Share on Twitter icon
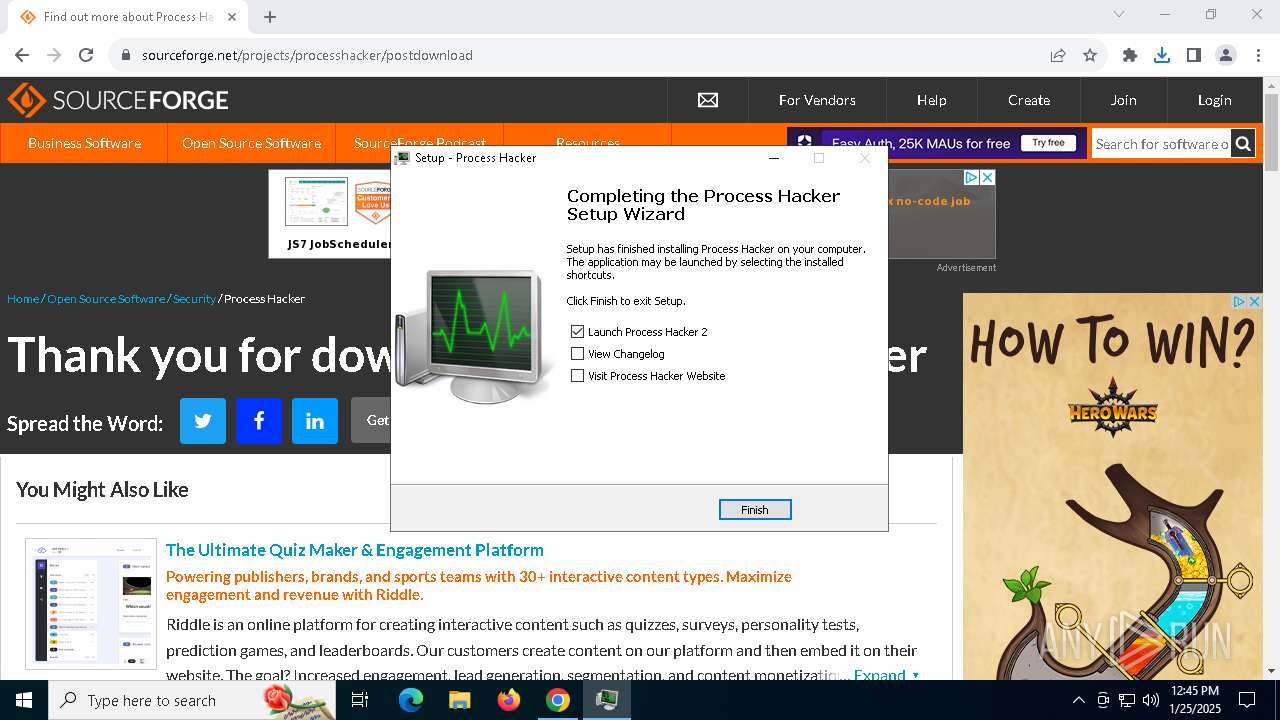 (203, 421)
